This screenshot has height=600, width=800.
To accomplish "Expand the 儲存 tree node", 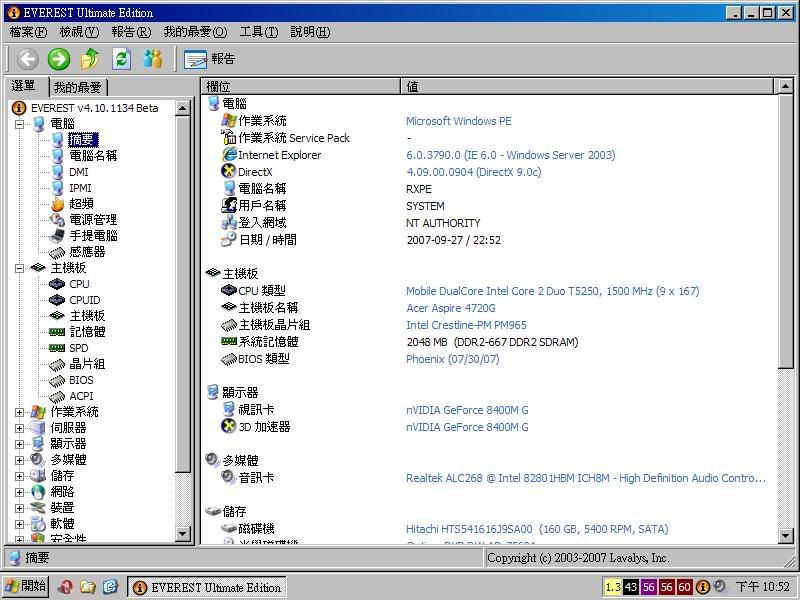I will [19, 476].
